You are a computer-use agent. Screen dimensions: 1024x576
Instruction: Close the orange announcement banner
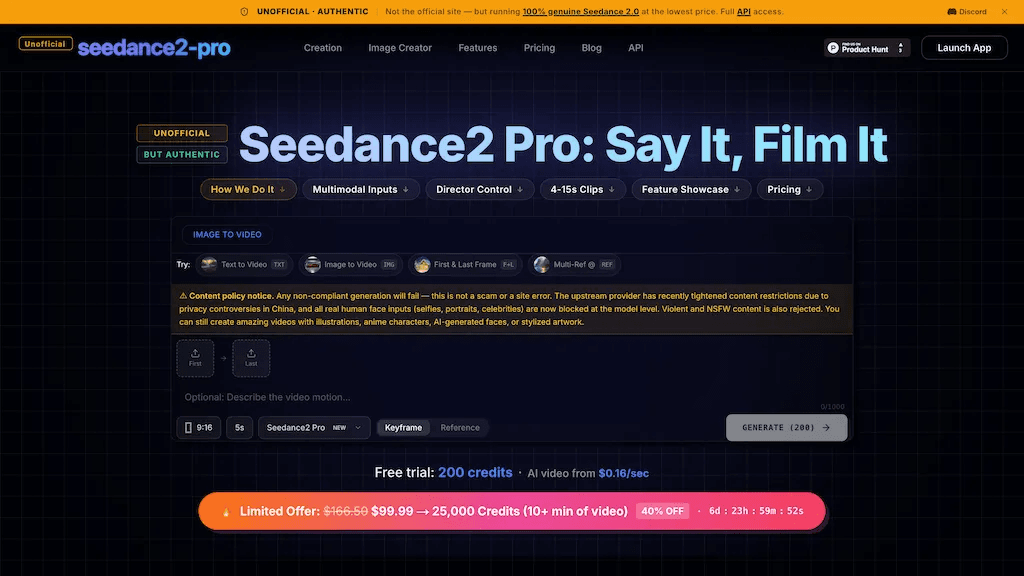(x=1004, y=12)
